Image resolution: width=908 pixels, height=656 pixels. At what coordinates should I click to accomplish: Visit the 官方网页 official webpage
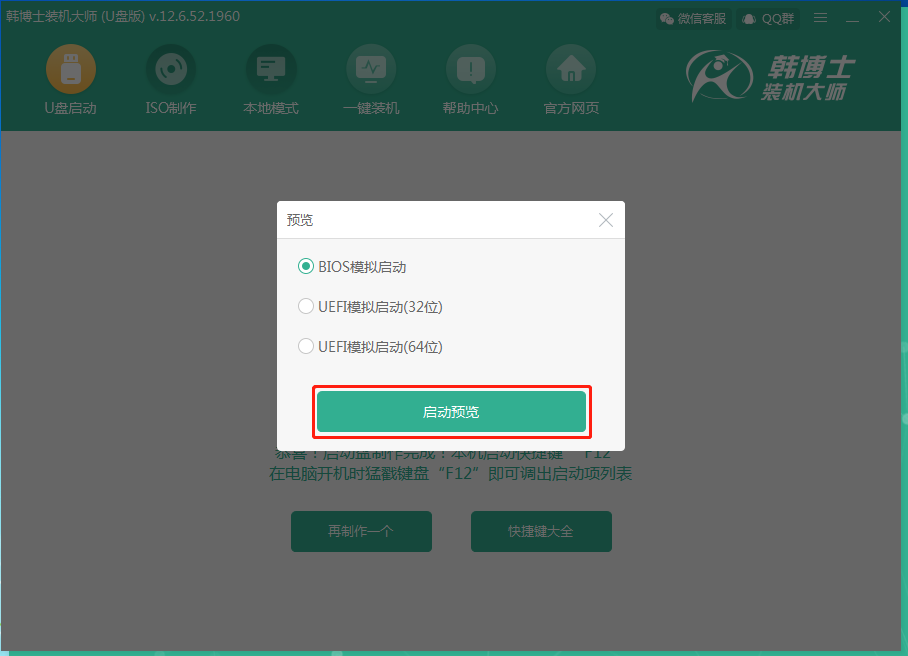pyautogui.click(x=570, y=80)
